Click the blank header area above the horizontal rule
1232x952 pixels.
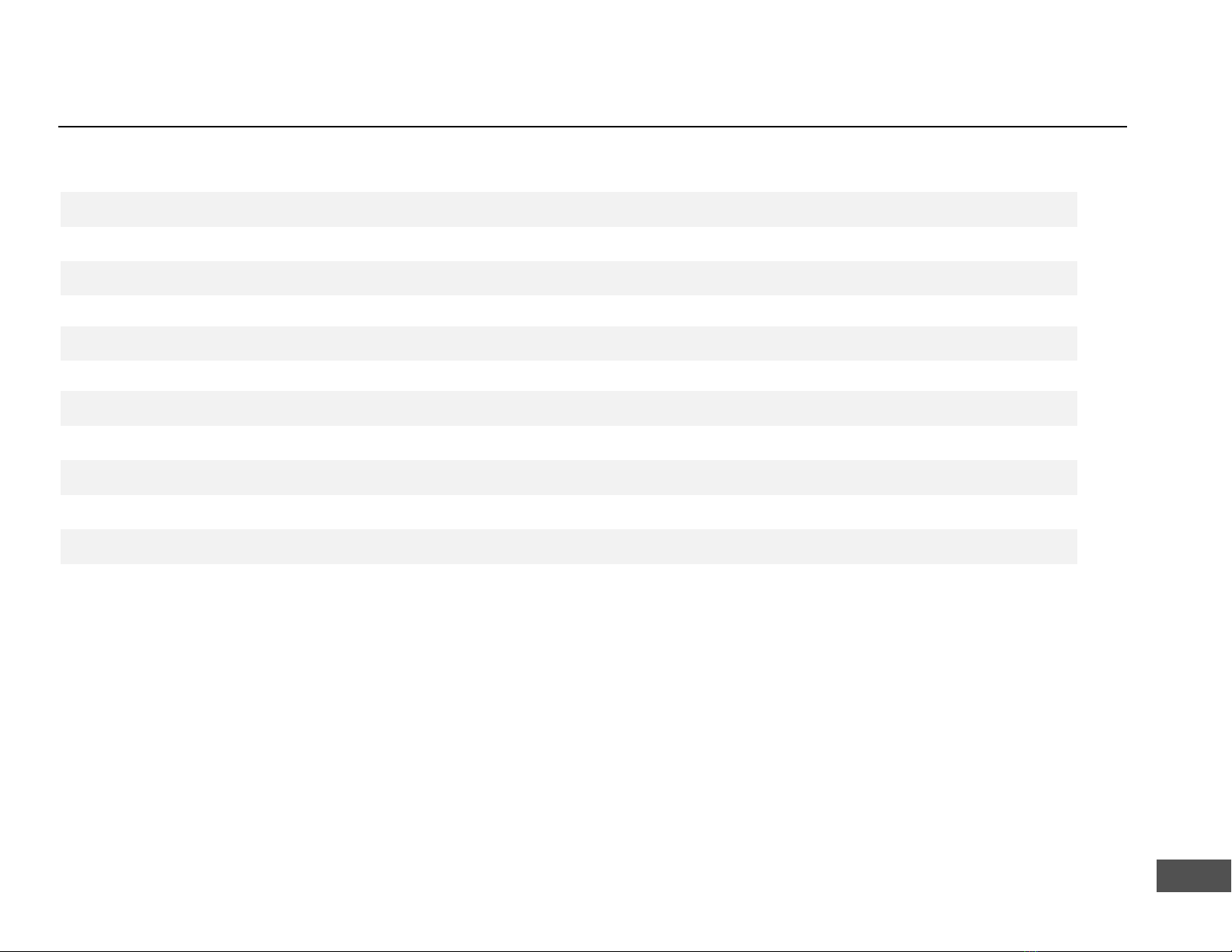tap(592, 62)
